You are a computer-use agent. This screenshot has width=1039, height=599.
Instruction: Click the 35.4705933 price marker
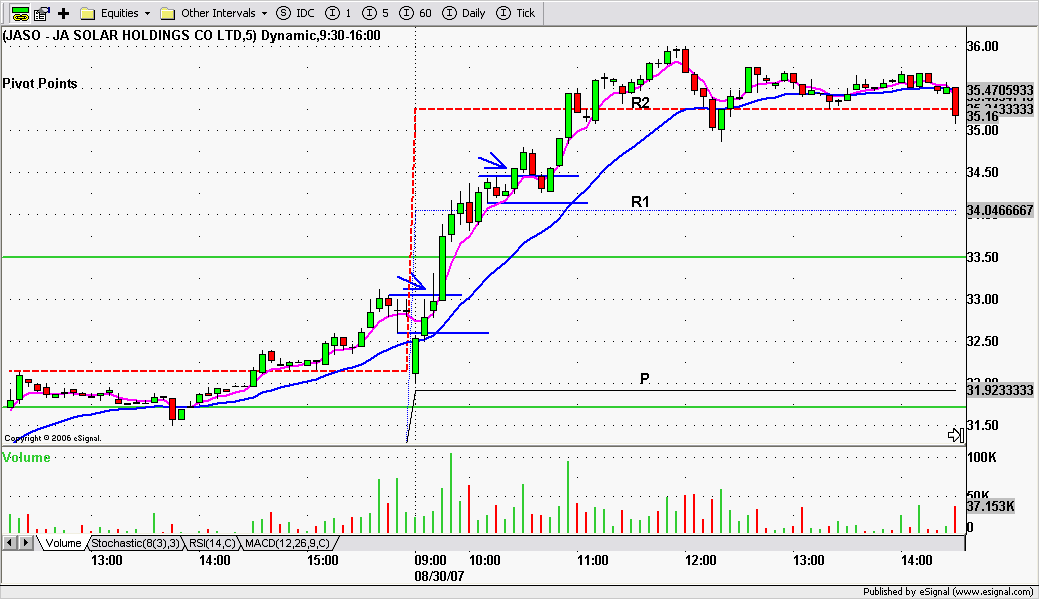coord(999,90)
